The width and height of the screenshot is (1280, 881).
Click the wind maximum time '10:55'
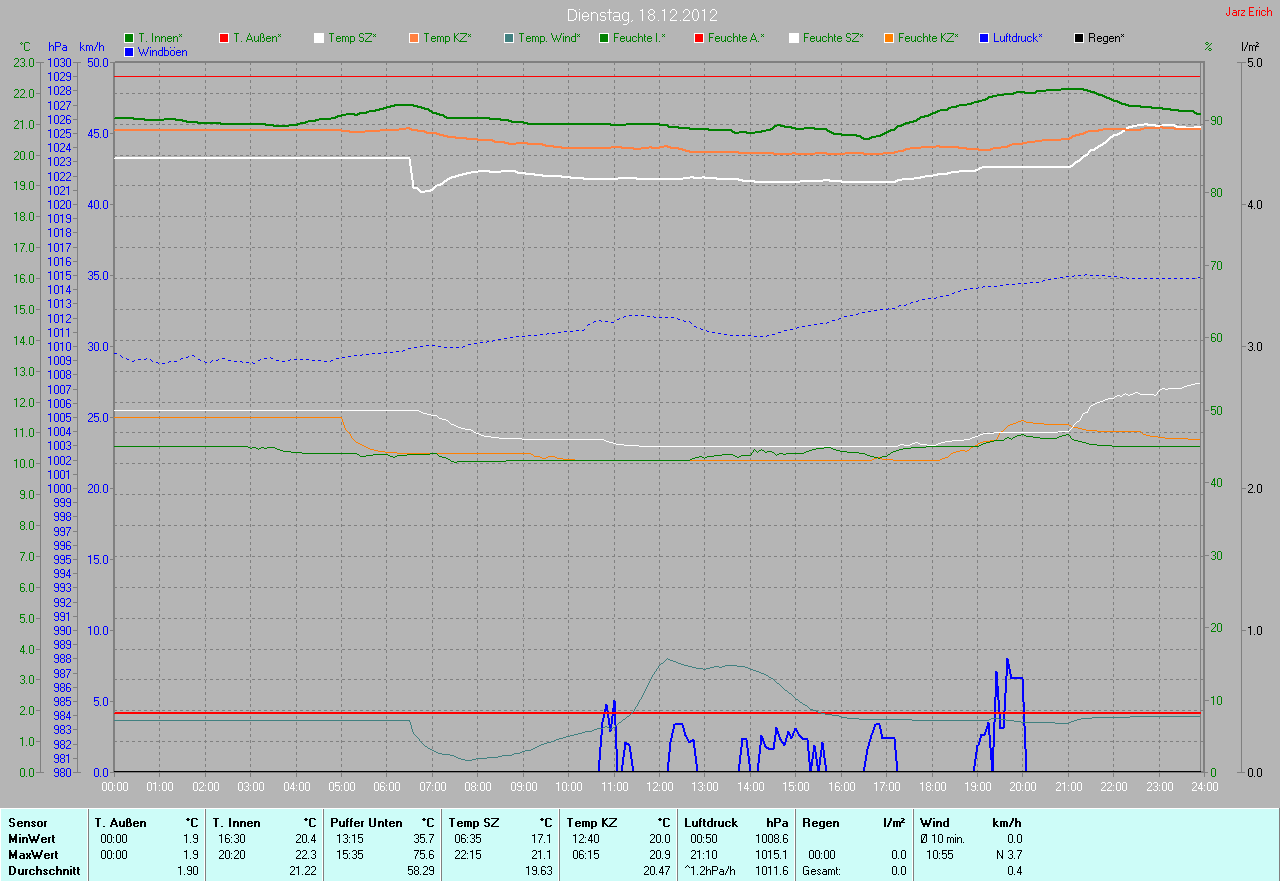pos(939,855)
